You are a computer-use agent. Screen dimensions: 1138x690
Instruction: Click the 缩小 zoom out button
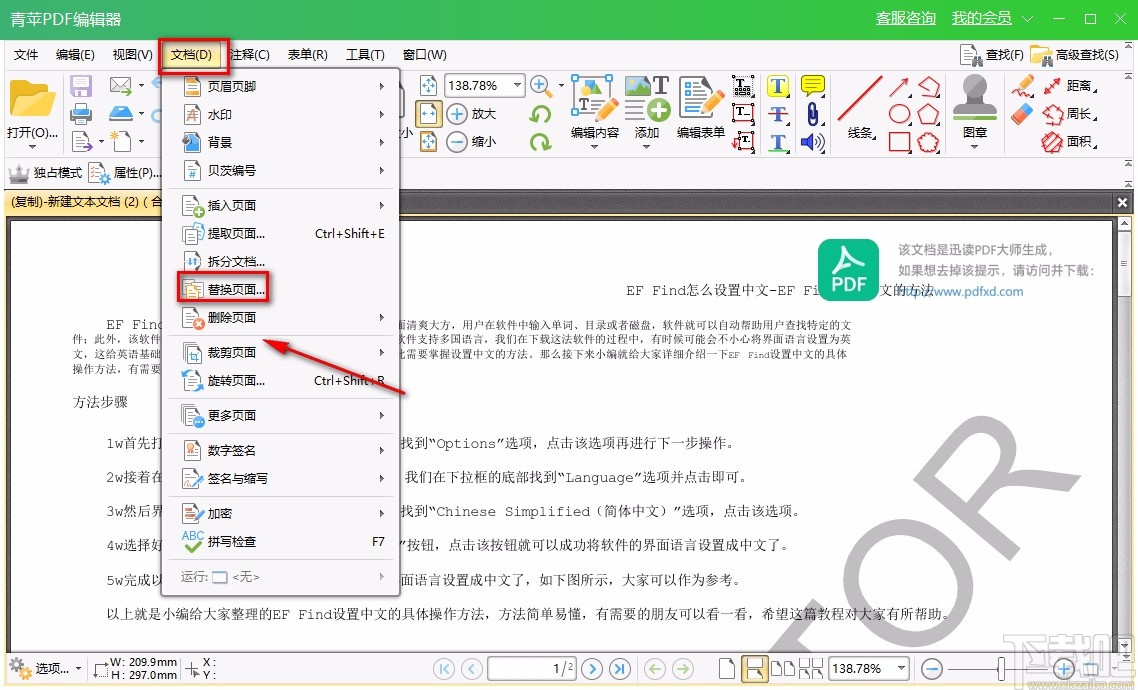471,141
